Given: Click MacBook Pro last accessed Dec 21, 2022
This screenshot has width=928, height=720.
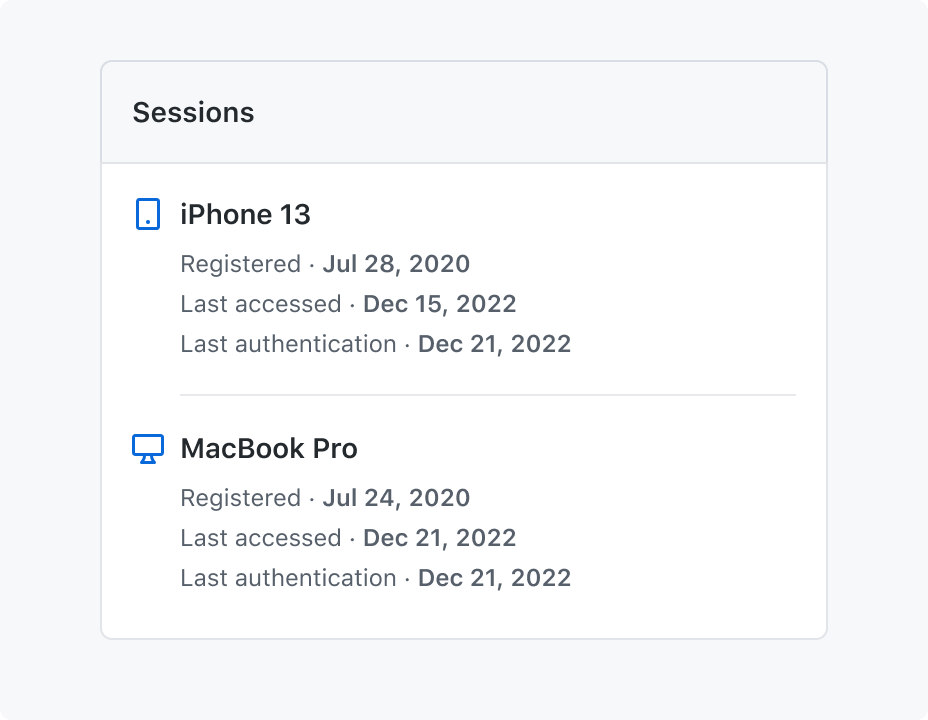Looking at the screenshot, I should [439, 538].
